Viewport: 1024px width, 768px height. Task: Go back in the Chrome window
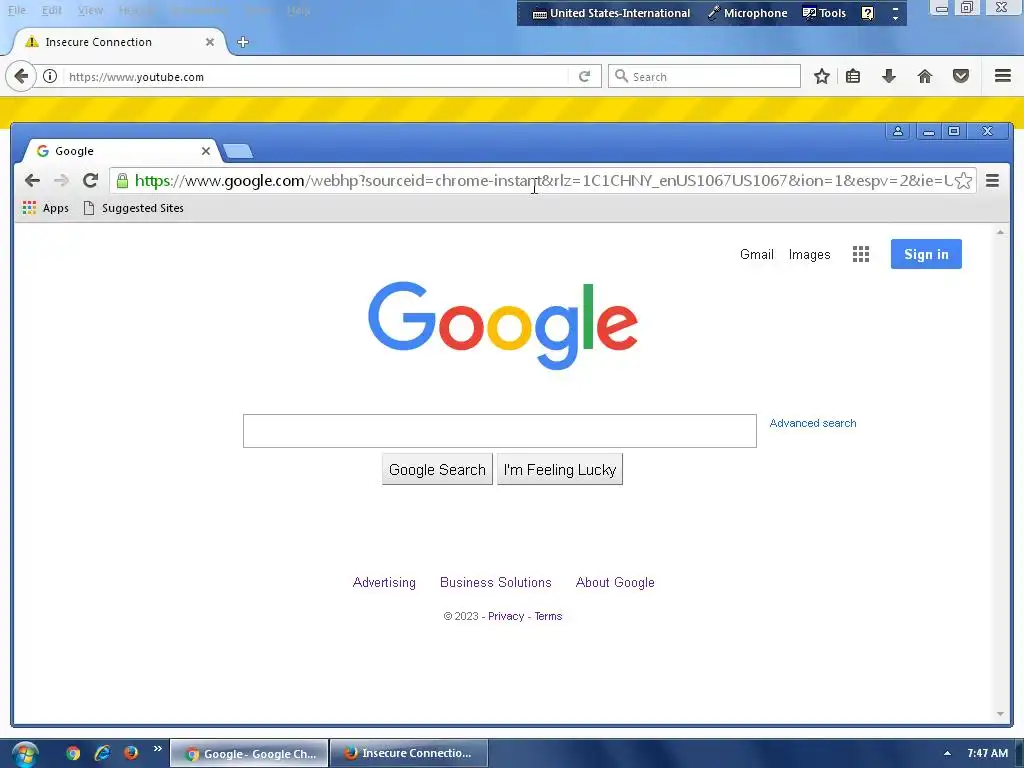pos(32,180)
